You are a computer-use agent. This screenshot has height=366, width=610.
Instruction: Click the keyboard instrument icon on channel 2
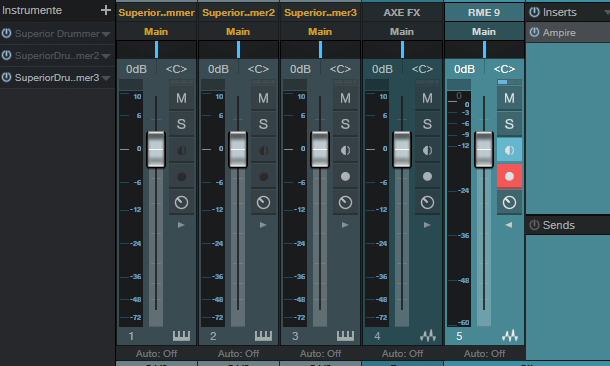point(263,336)
